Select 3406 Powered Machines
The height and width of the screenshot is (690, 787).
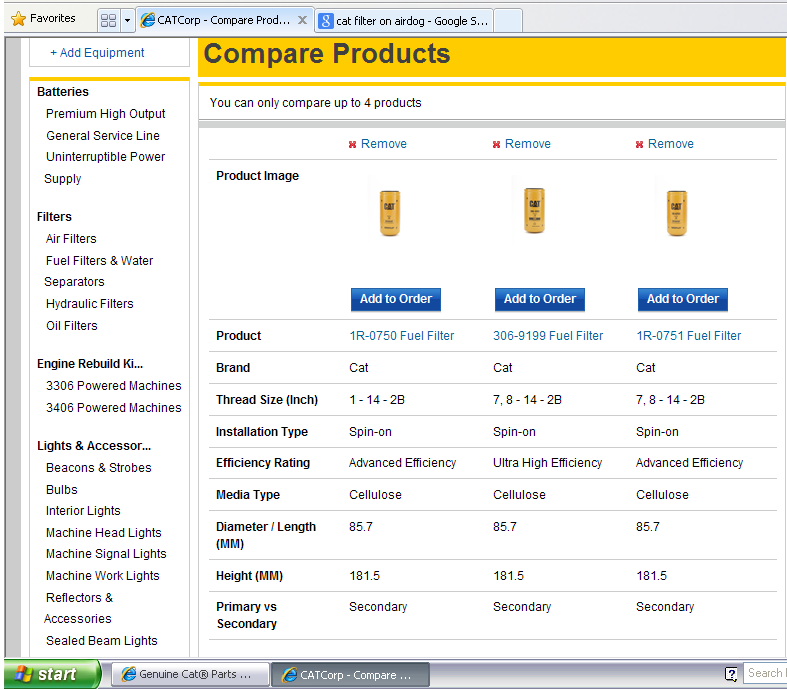point(113,407)
